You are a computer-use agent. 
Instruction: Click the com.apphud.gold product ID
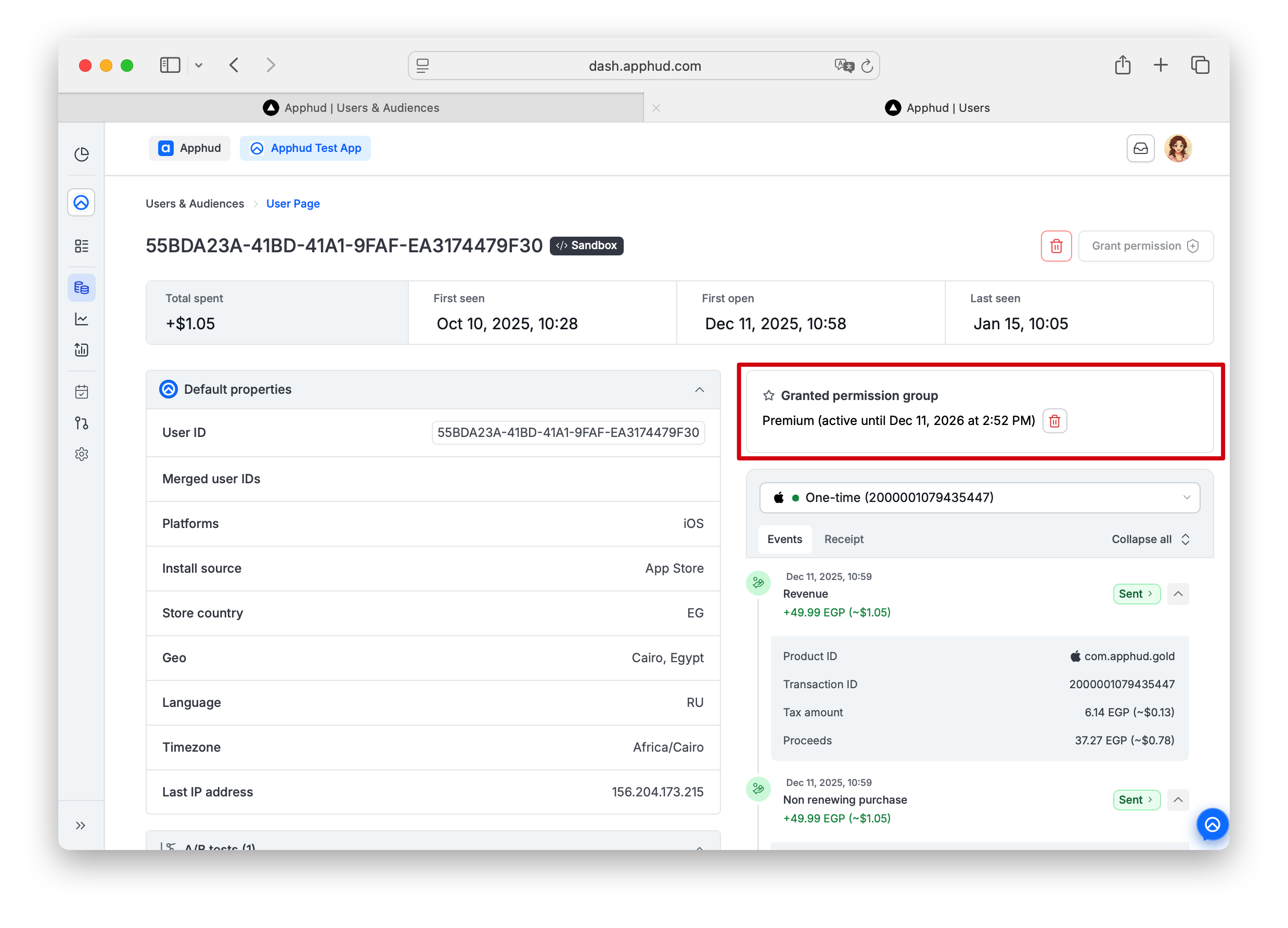[x=1122, y=656]
